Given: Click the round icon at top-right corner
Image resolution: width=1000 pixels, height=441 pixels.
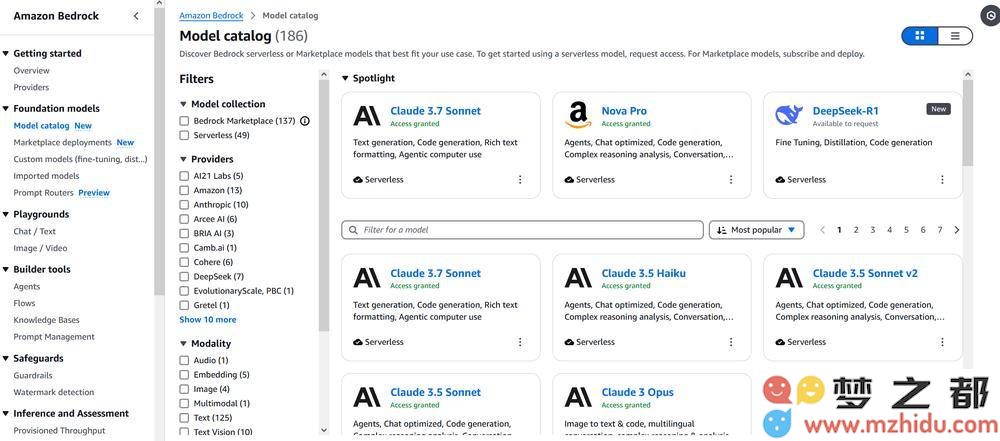Looking at the screenshot, I should (x=990, y=17).
